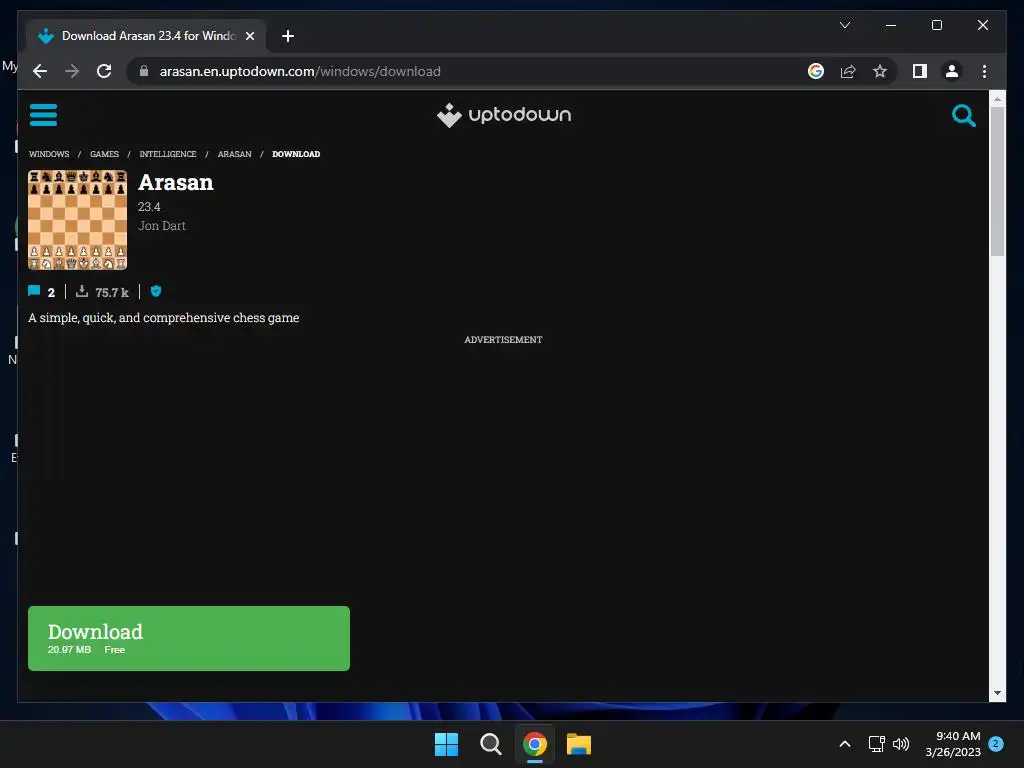Go forward in browser history
The height and width of the screenshot is (768, 1024).
72,71
